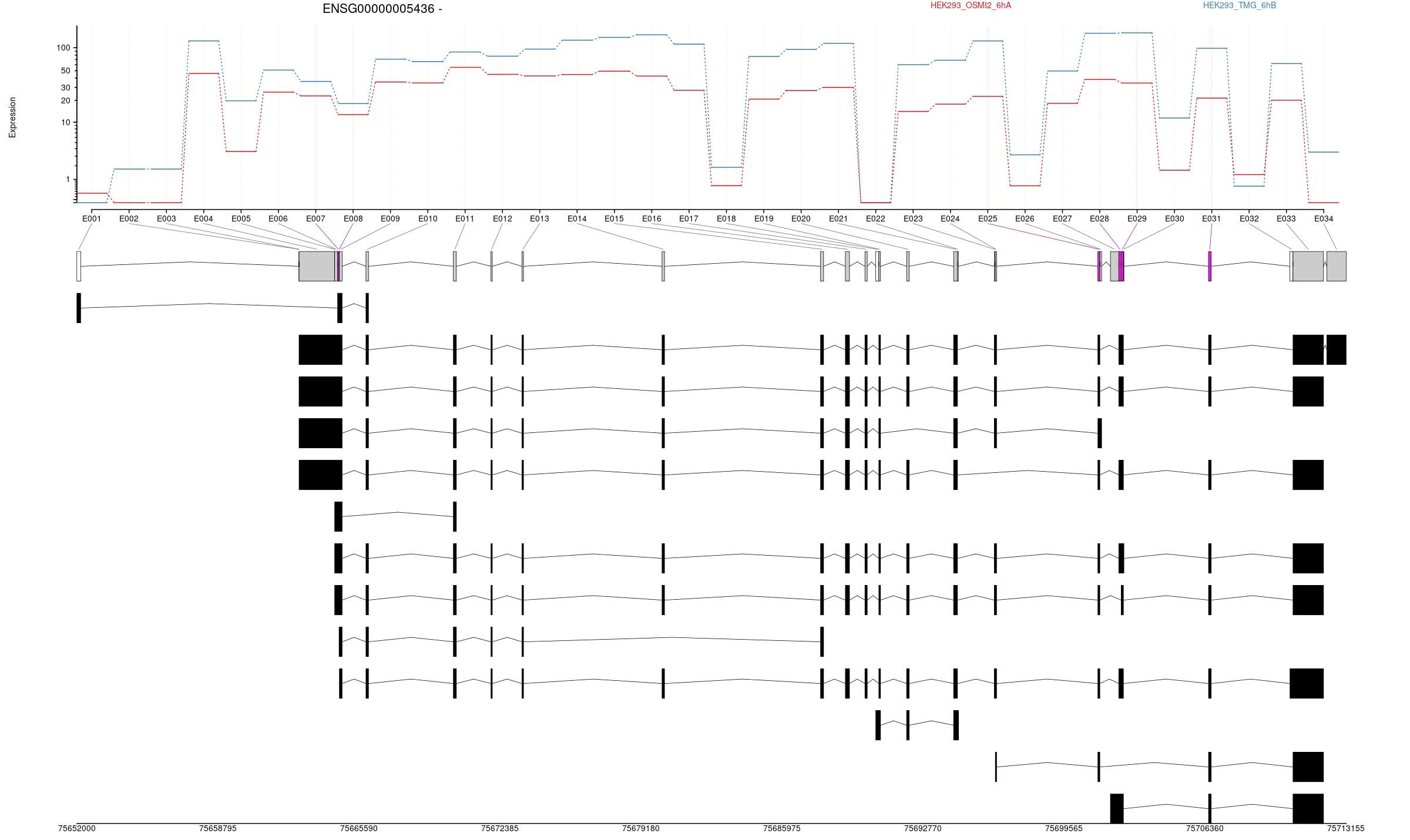Click the Expression y-axis label

pos(12,117)
